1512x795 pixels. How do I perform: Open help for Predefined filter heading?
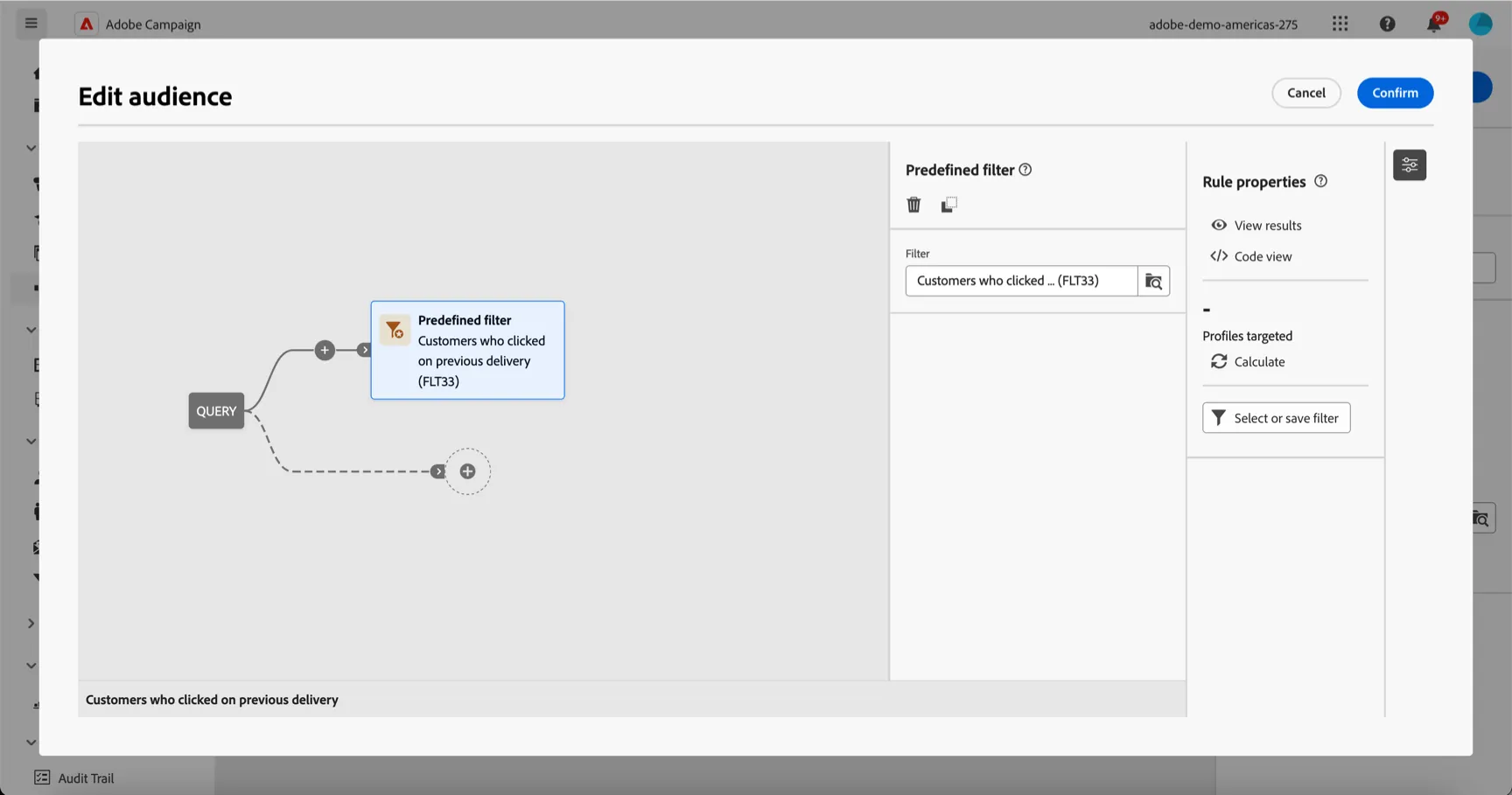click(1025, 170)
